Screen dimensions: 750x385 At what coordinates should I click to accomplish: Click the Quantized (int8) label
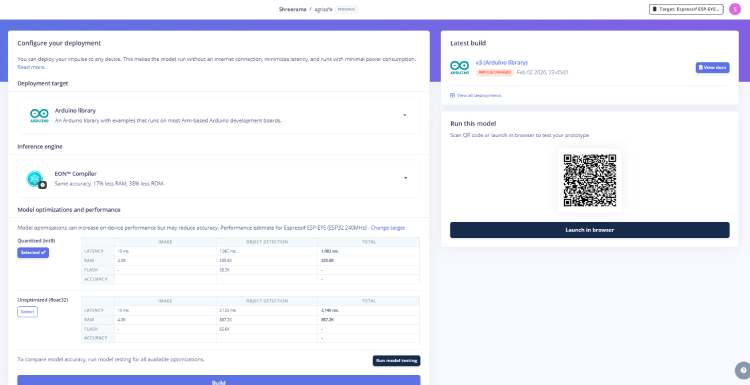click(x=36, y=241)
